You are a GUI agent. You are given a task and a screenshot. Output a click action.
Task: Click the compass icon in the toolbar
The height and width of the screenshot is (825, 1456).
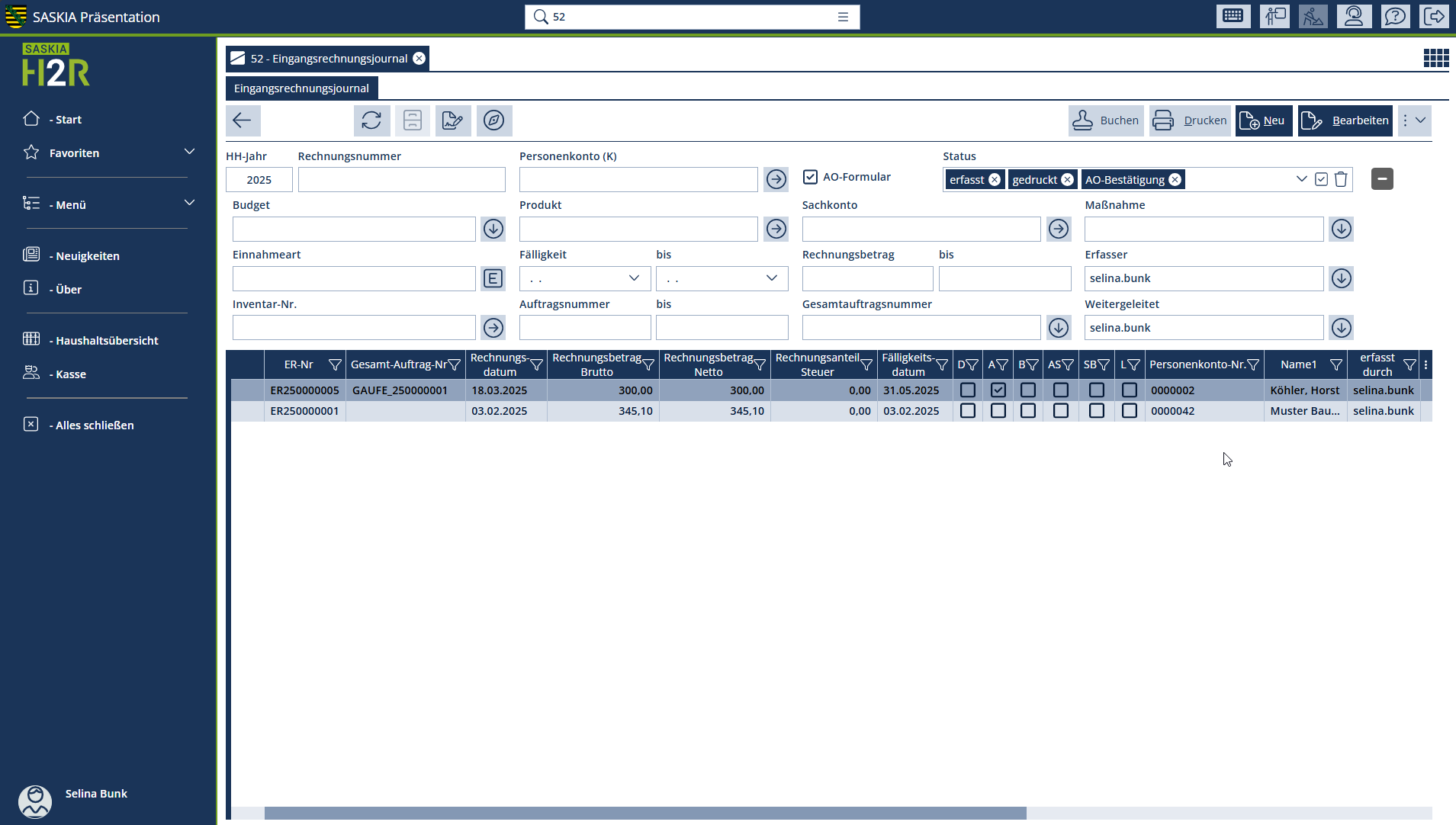(x=493, y=120)
